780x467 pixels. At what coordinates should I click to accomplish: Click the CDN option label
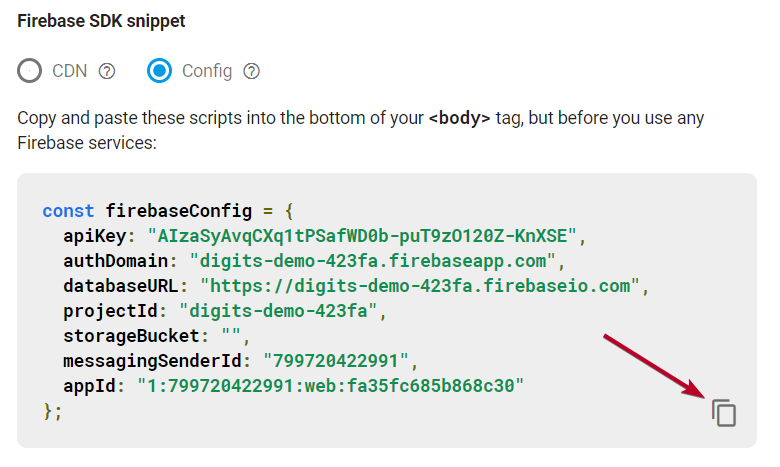(69, 71)
